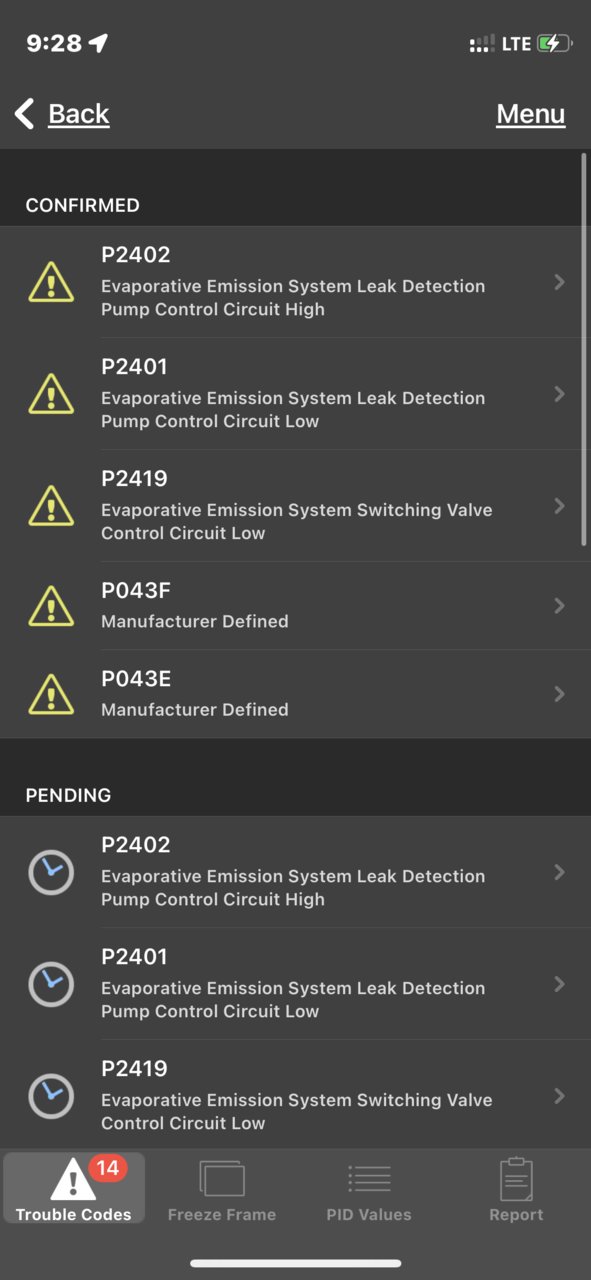
Task: Tap the red 14 badge
Action: 107,1167
